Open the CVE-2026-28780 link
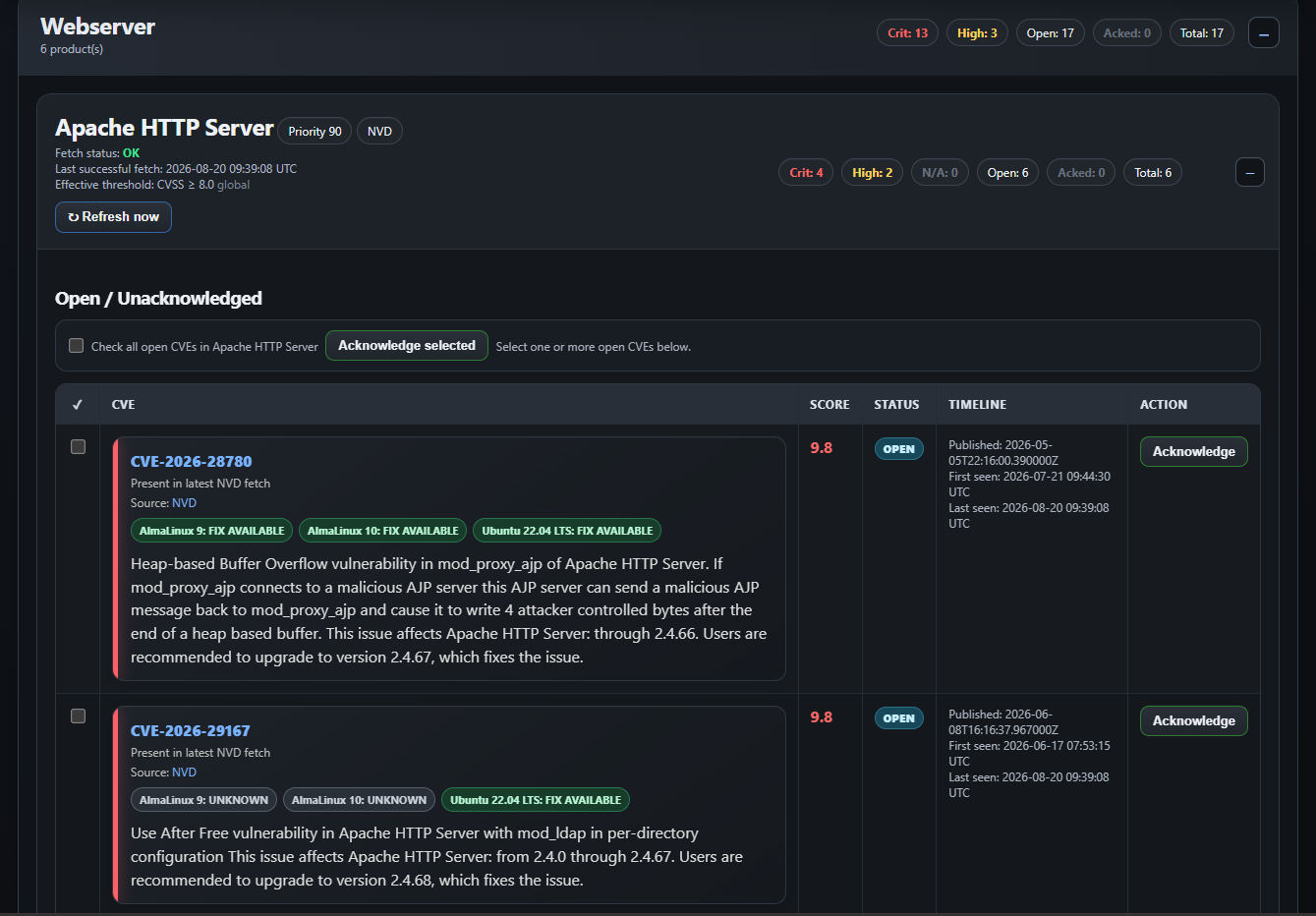 [192, 462]
